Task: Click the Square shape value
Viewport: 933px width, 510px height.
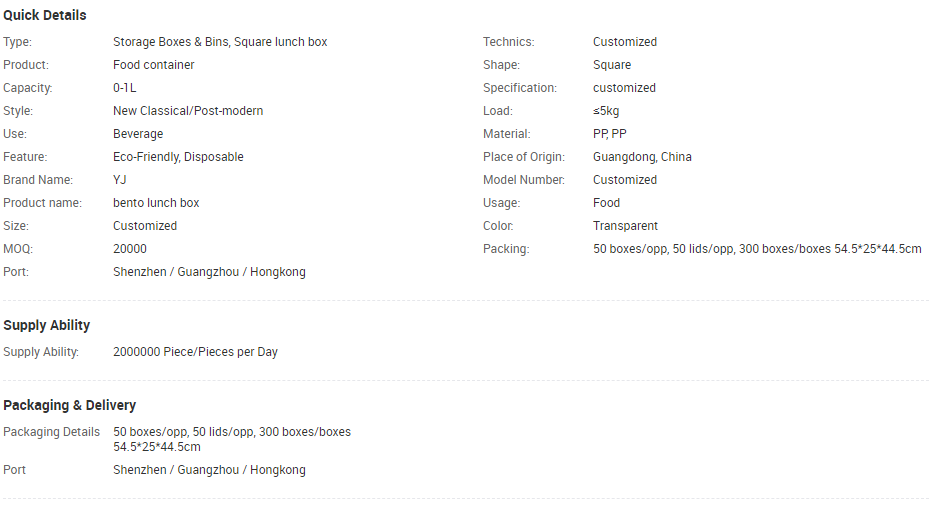Action: (612, 65)
